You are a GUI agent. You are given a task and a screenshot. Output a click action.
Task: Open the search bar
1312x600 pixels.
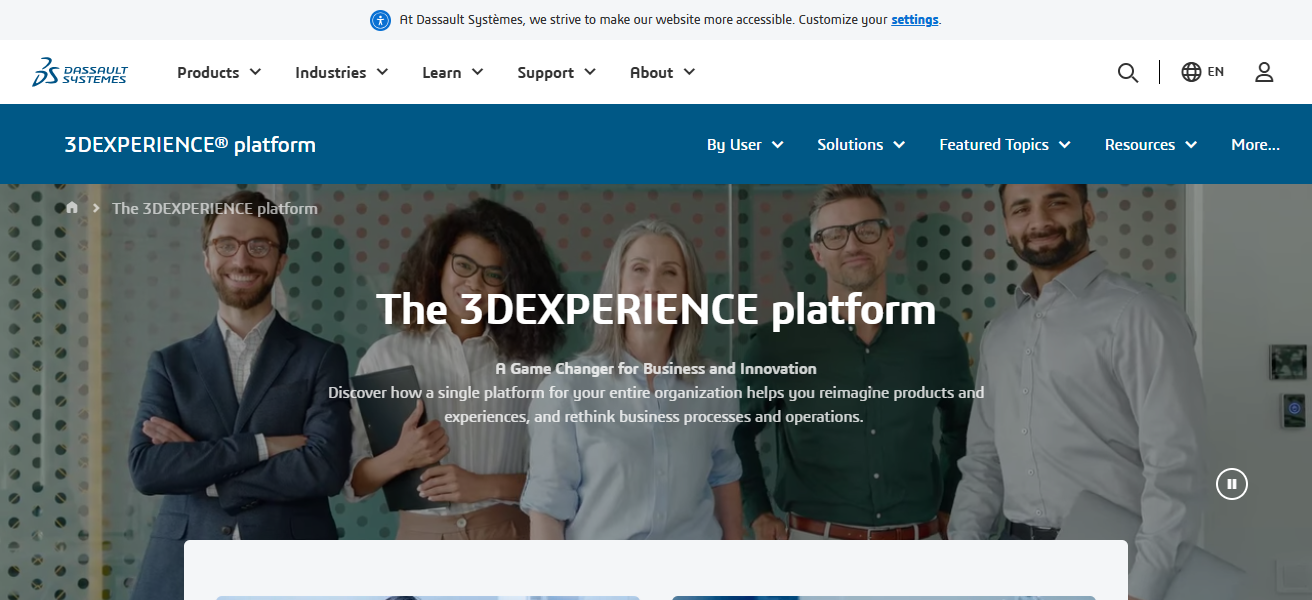point(1128,72)
